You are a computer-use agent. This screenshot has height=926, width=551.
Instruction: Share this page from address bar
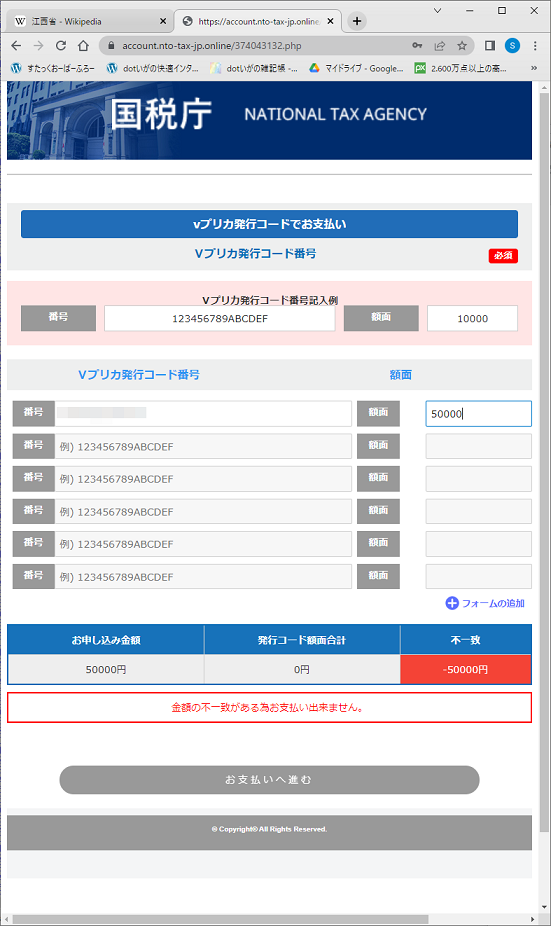(439, 45)
